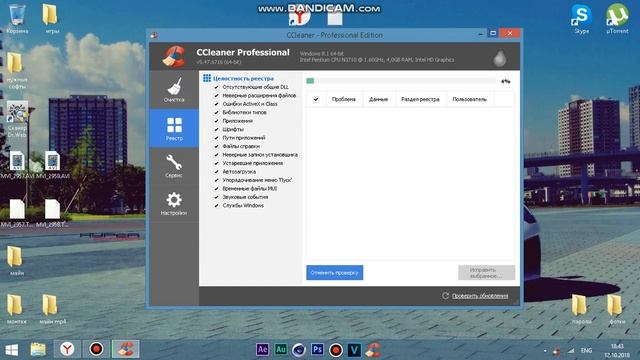
Task: Uncheck Отсутствующие общие DLL
Action: (216, 87)
